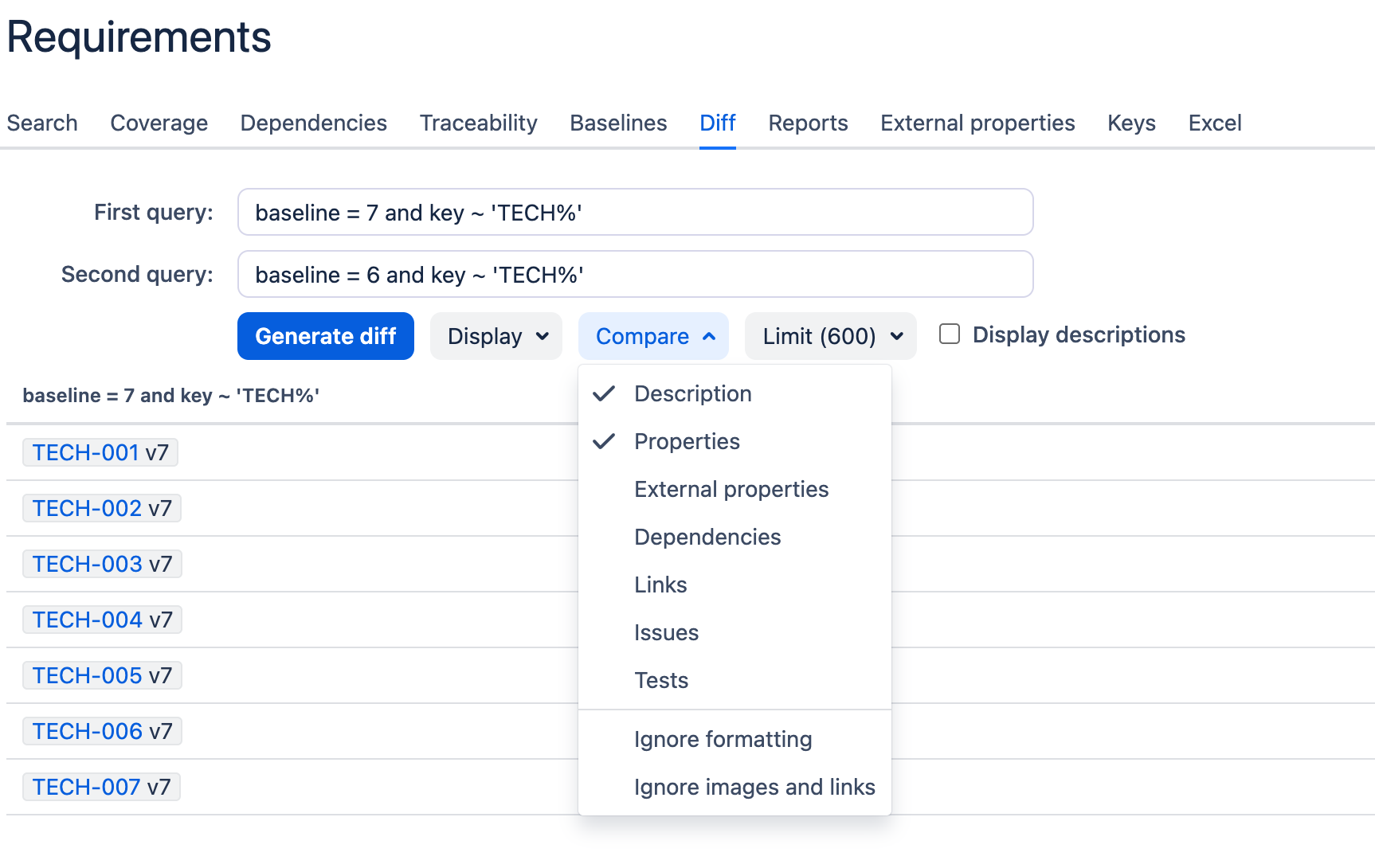Select External properties in Compare menu
This screenshot has height=868, width=1375.
(731, 490)
